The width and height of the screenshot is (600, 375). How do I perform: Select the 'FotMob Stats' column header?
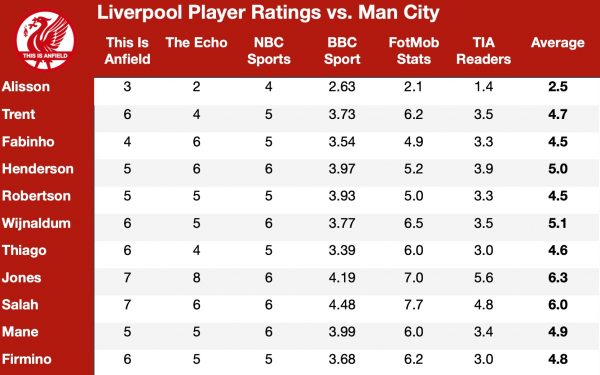tap(414, 51)
